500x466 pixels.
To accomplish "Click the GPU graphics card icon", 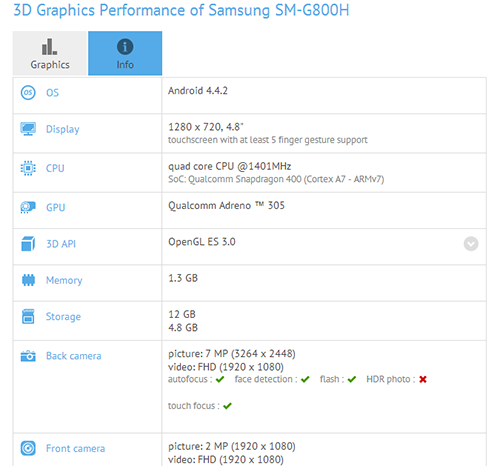I will (28, 207).
